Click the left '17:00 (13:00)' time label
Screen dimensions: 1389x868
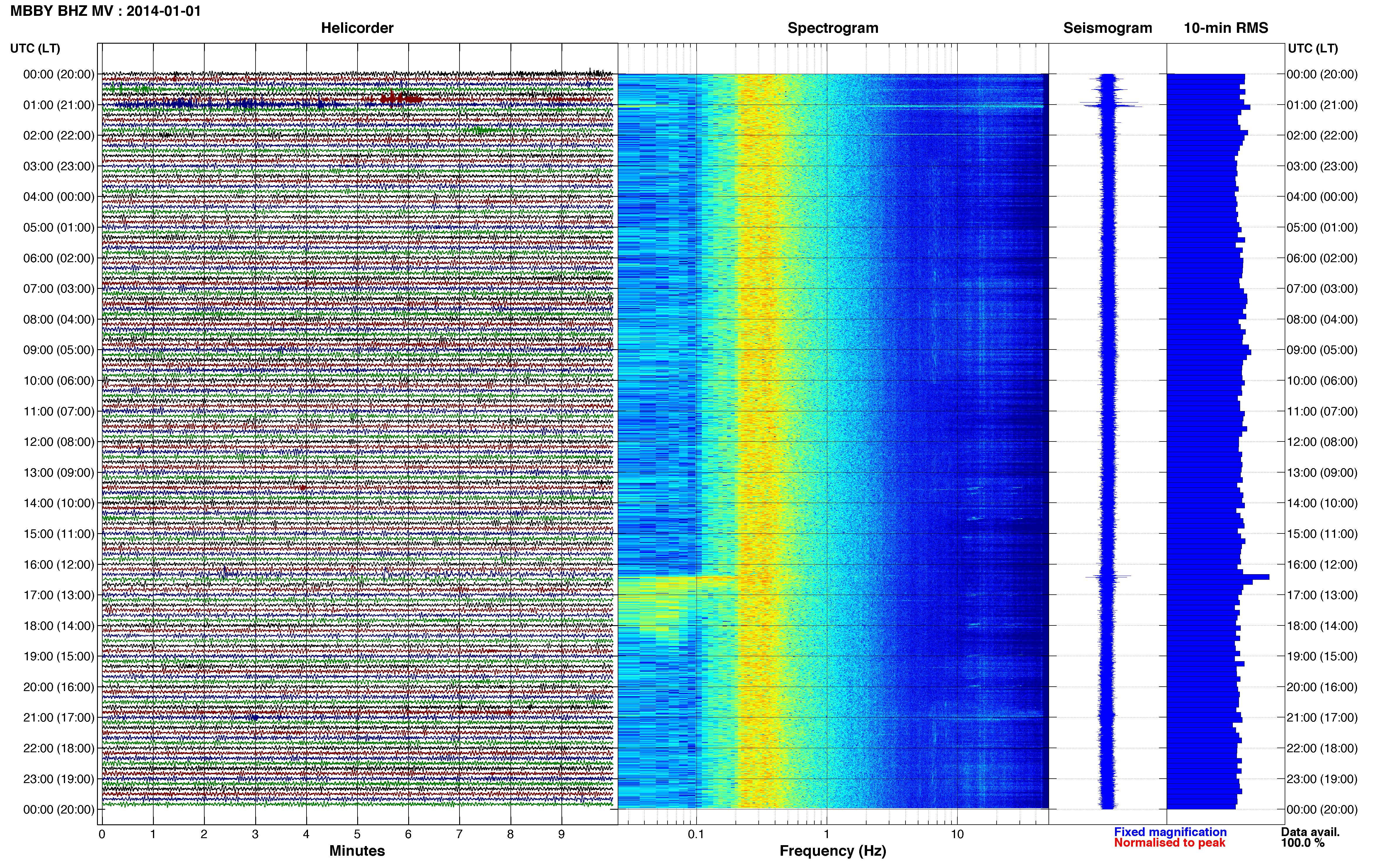pyautogui.click(x=59, y=595)
